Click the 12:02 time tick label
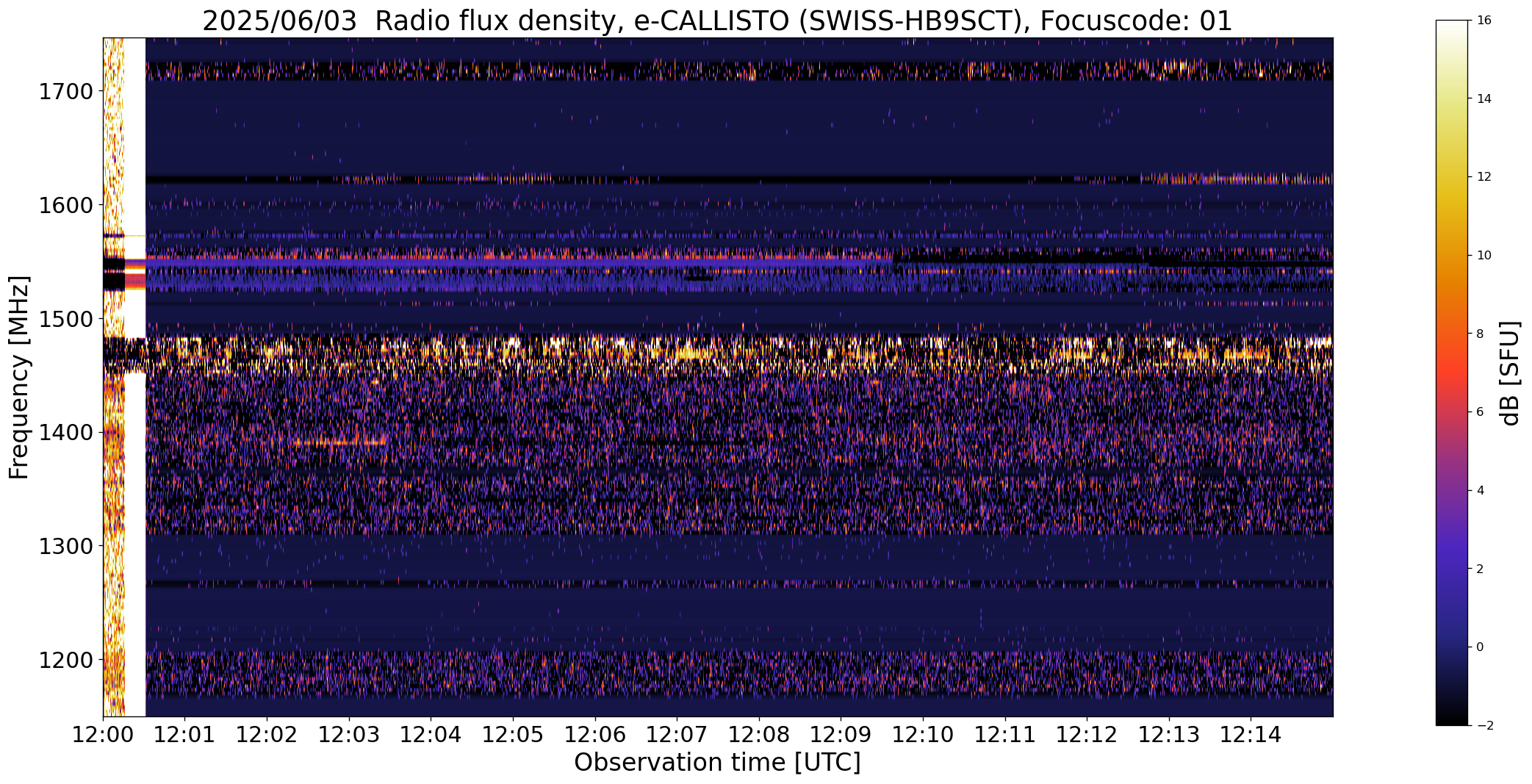 (x=267, y=734)
